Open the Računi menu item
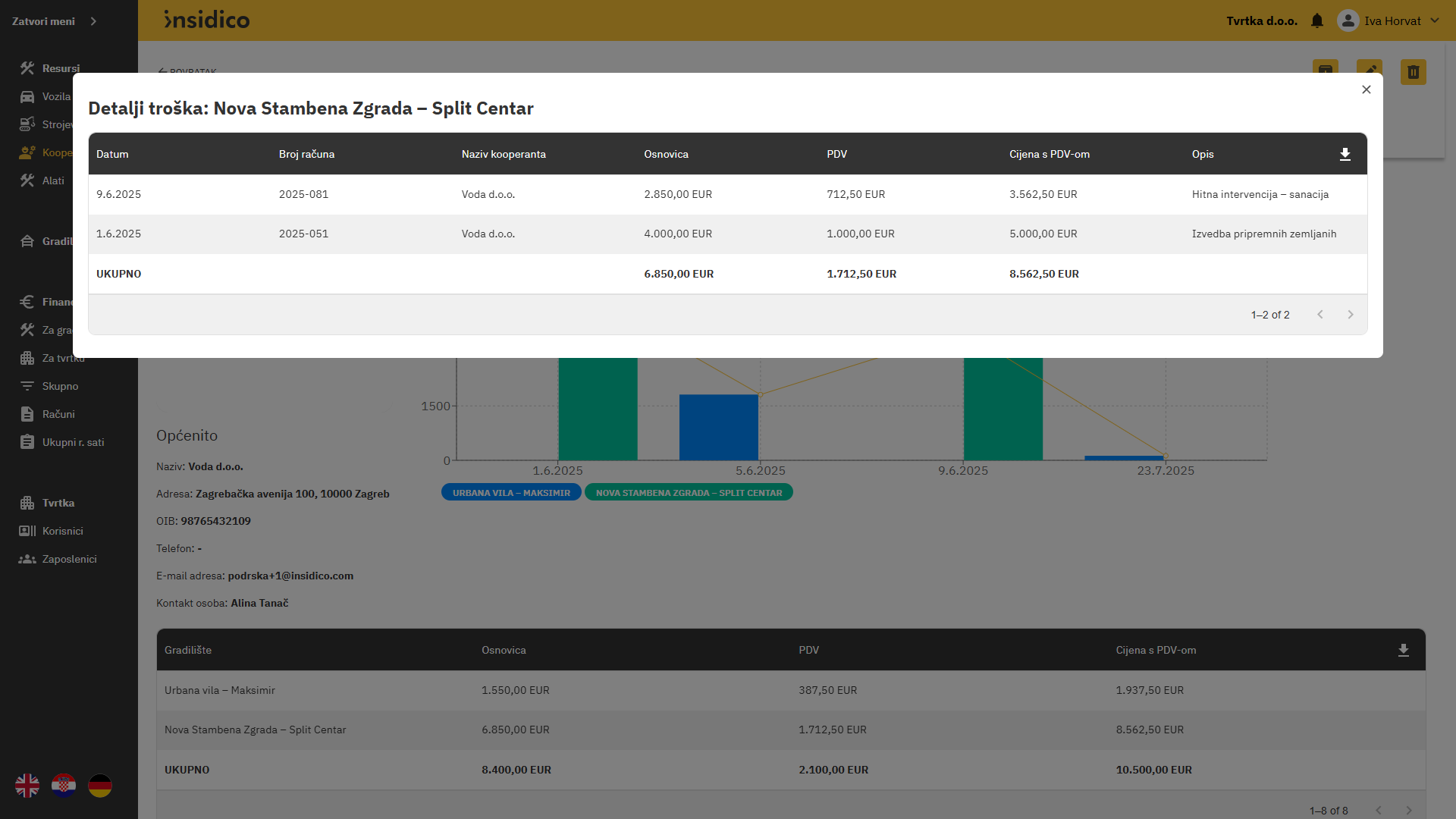This screenshot has width=1456, height=819. pyautogui.click(x=58, y=414)
